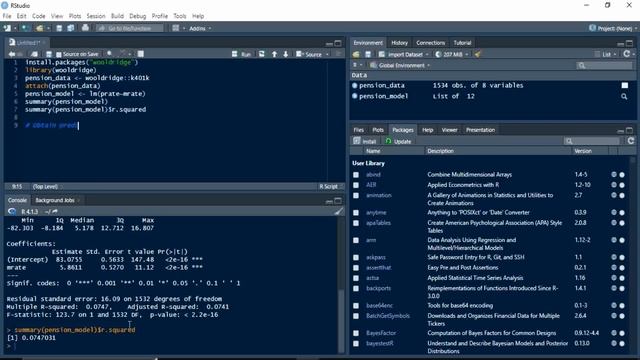Click the Back arrow in source editor
Screen dimensions: 640x360
coord(11,54)
